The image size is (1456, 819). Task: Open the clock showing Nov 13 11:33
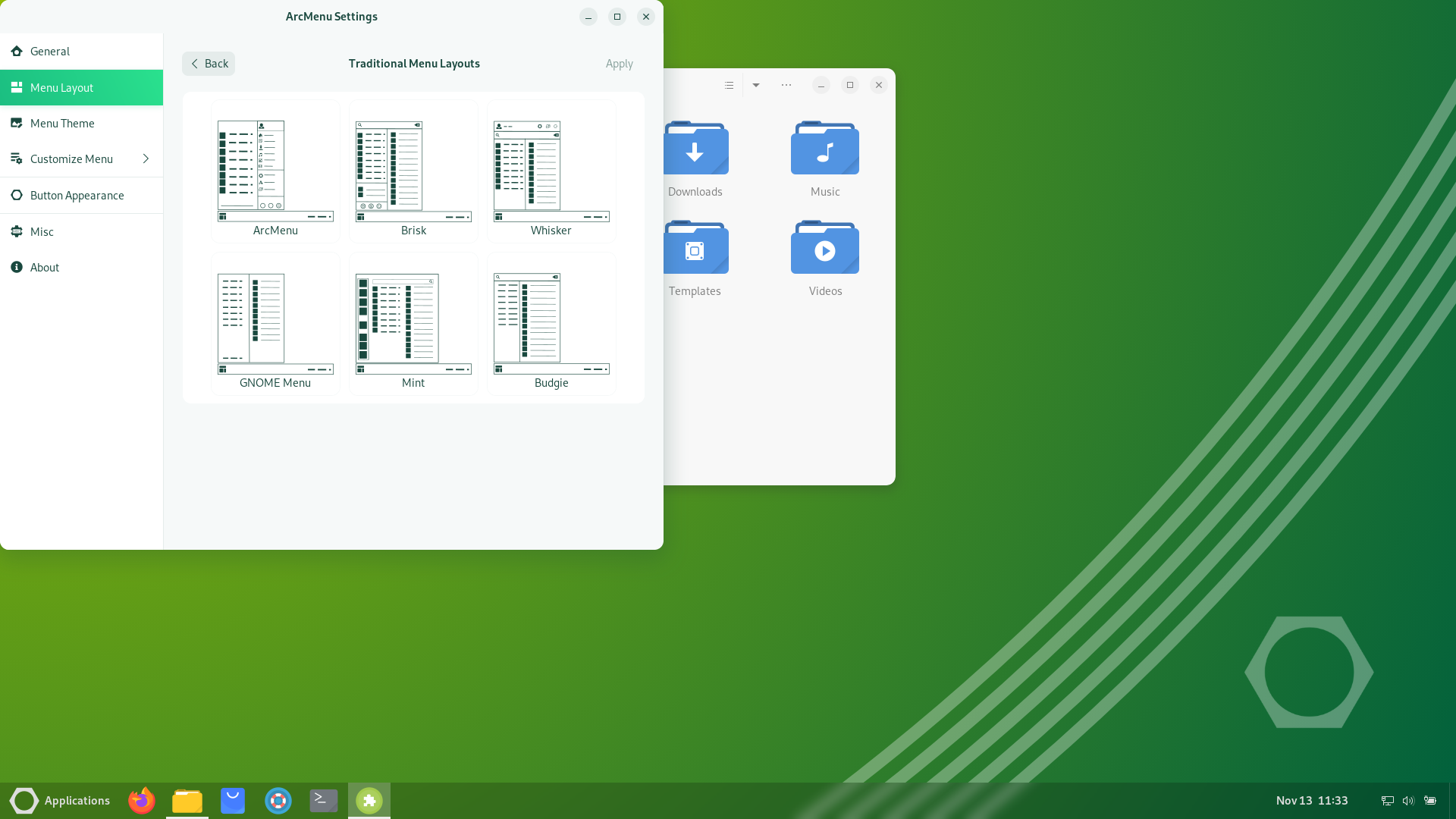(x=1312, y=801)
